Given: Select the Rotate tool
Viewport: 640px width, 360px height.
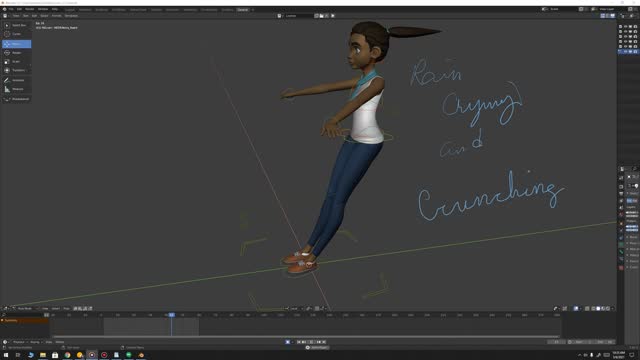Looking at the screenshot, I should [16, 53].
